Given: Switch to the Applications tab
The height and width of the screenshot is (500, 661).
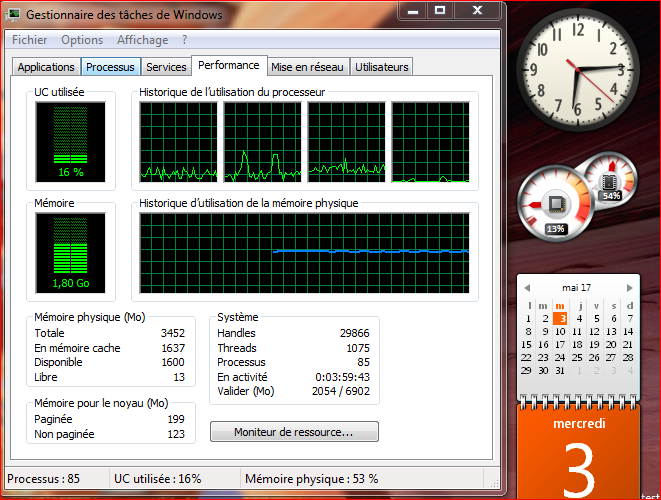Looking at the screenshot, I should click(x=46, y=67).
